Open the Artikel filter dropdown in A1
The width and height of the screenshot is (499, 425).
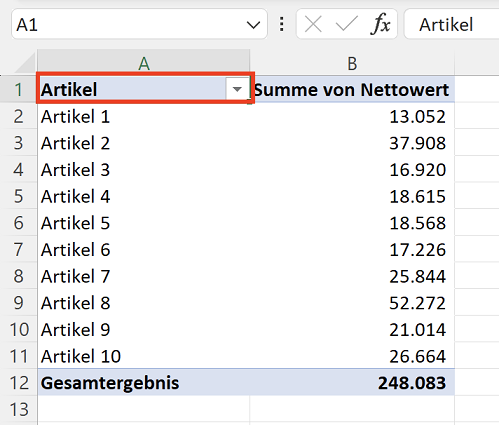[237, 89]
